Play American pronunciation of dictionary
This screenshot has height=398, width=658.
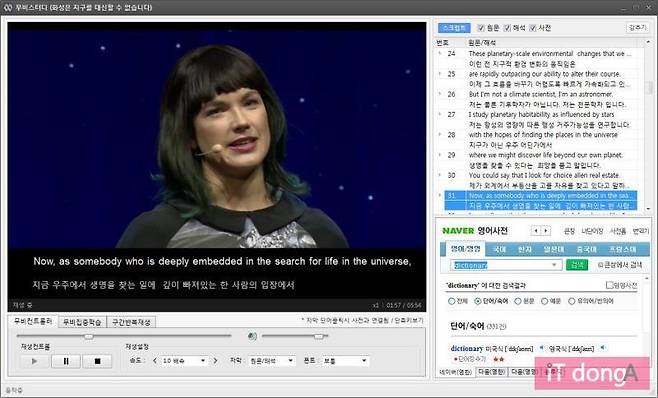(541, 348)
